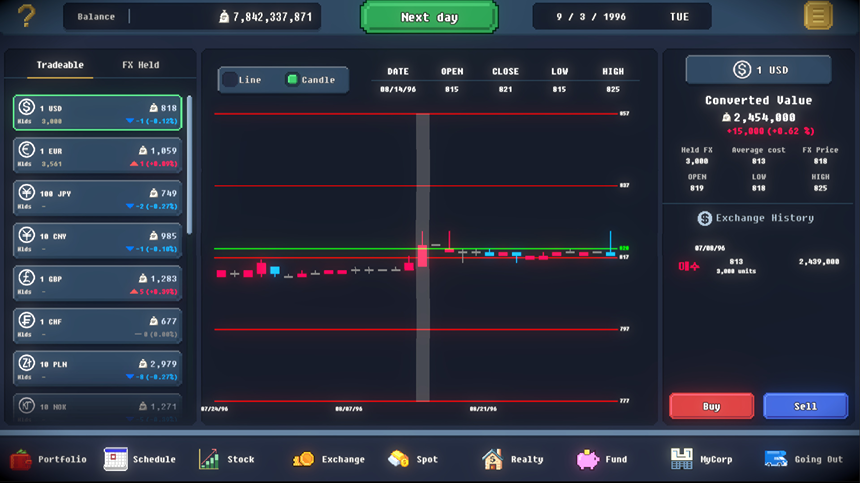
Task: Open the MyCorp building icon
Action: coord(681,459)
